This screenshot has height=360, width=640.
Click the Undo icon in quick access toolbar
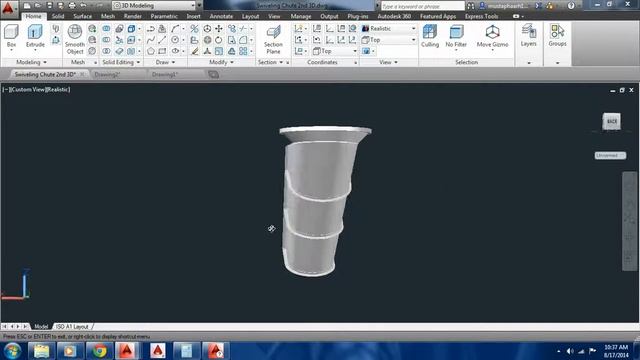(x=83, y=5)
